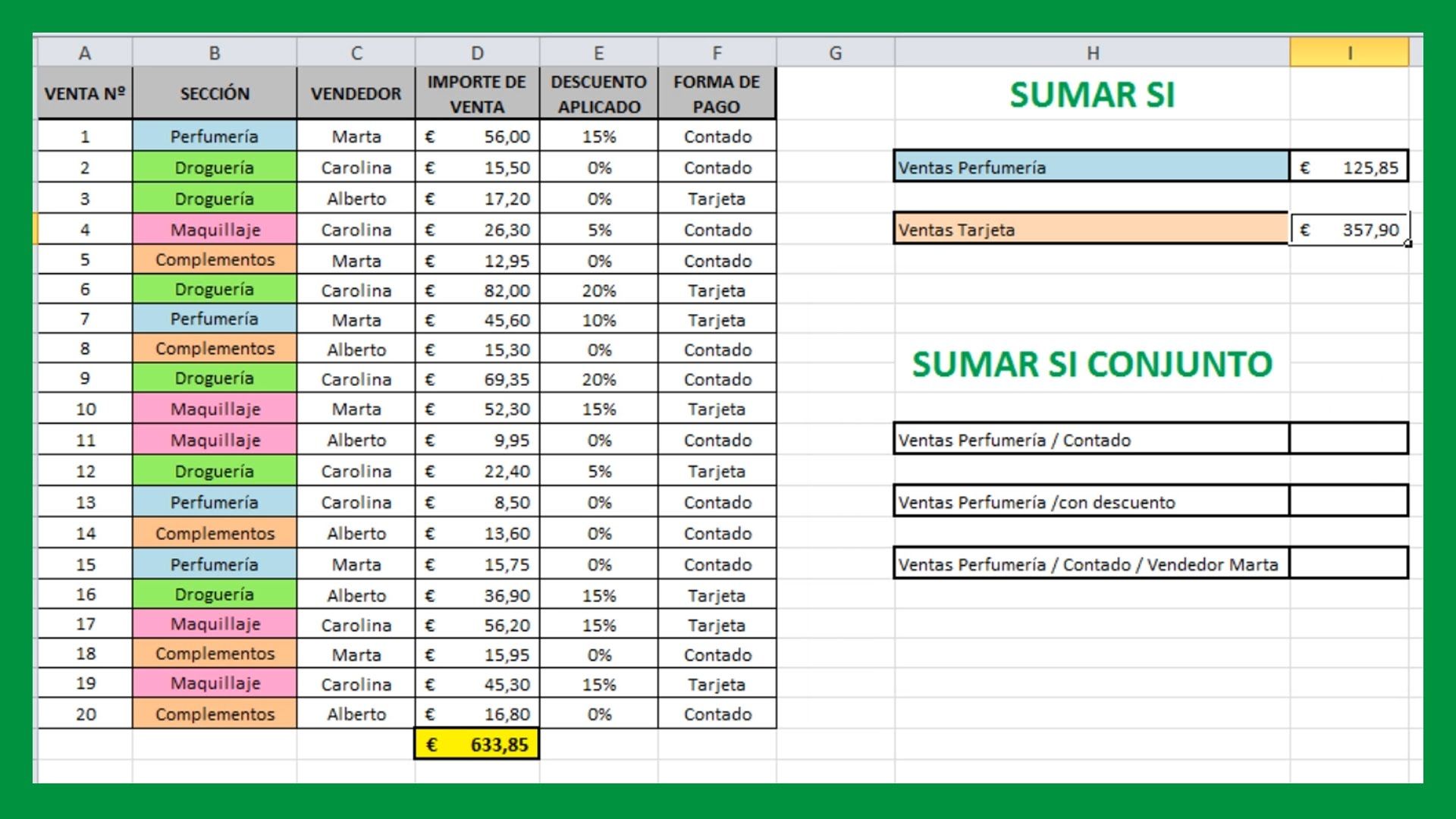Viewport: 1456px width, 819px height.
Task: Click the SUMAR SI CONJUNTO title cell
Action: (x=1092, y=364)
